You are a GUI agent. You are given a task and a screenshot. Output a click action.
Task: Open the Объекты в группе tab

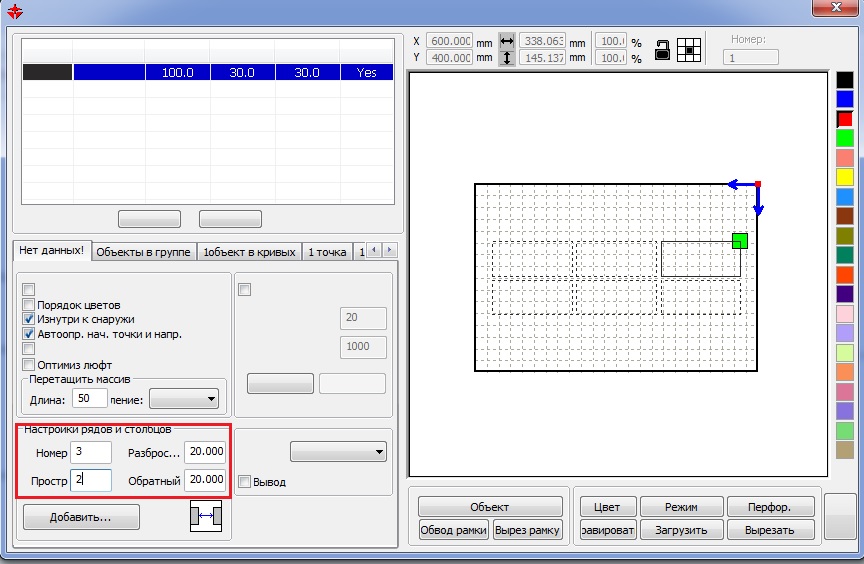143,252
